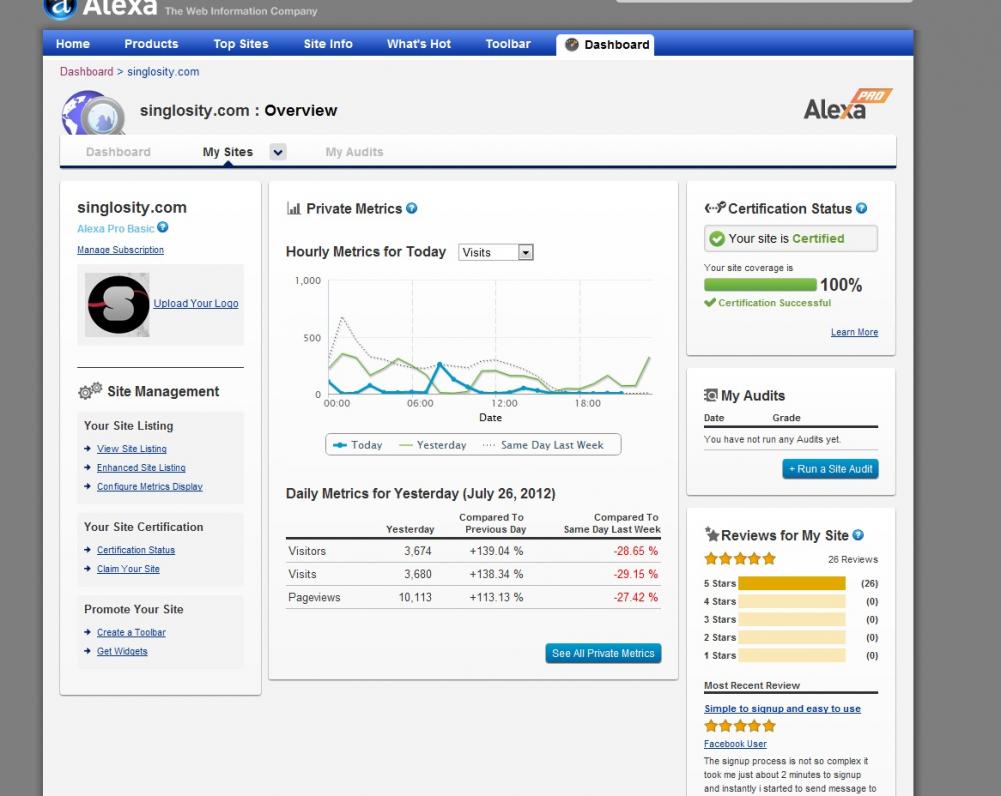
Task: Click Same Day Last Week legend entry
Action: pos(543,445)
